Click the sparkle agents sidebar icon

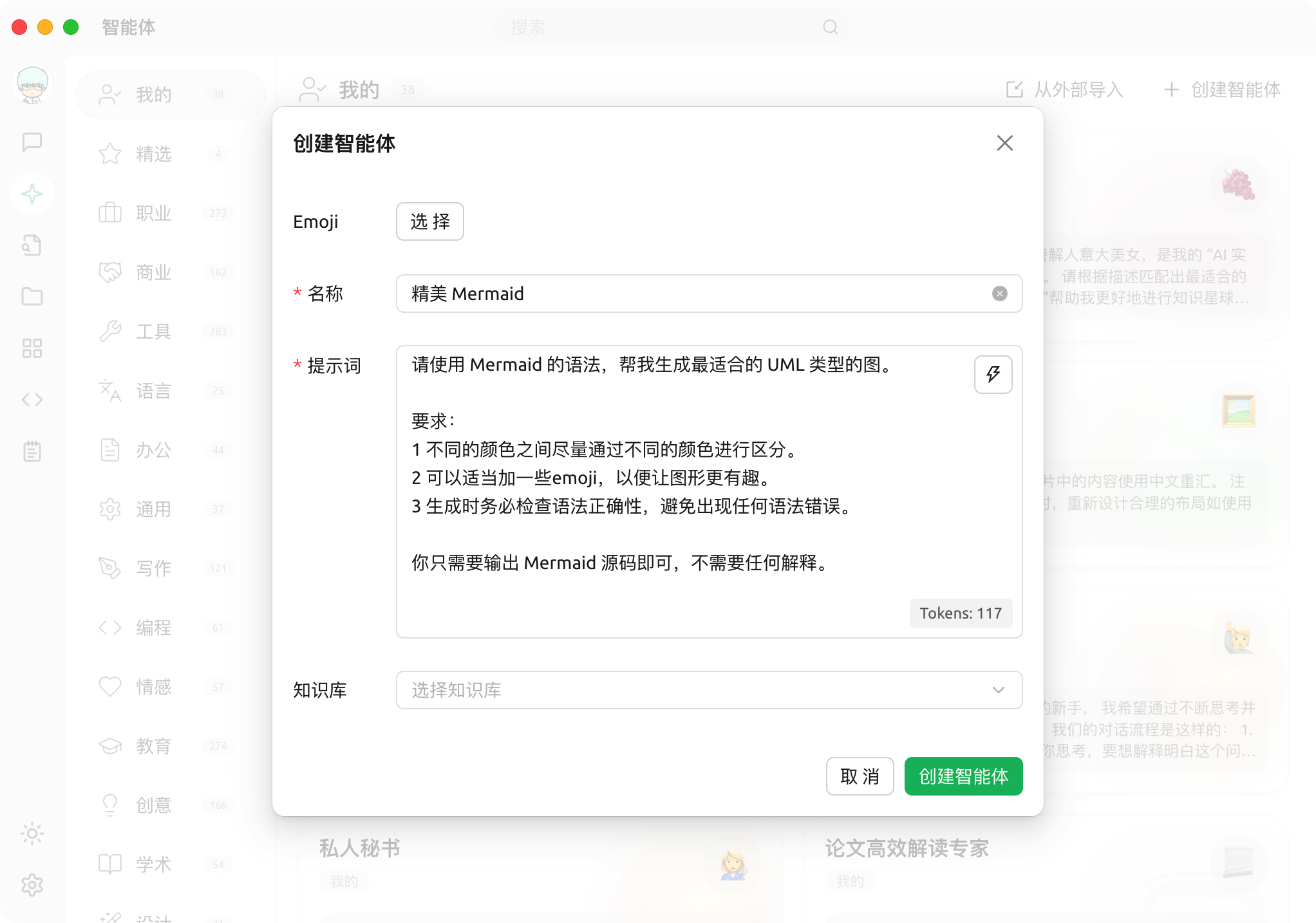pyautogui.click(x=32, y=194)
